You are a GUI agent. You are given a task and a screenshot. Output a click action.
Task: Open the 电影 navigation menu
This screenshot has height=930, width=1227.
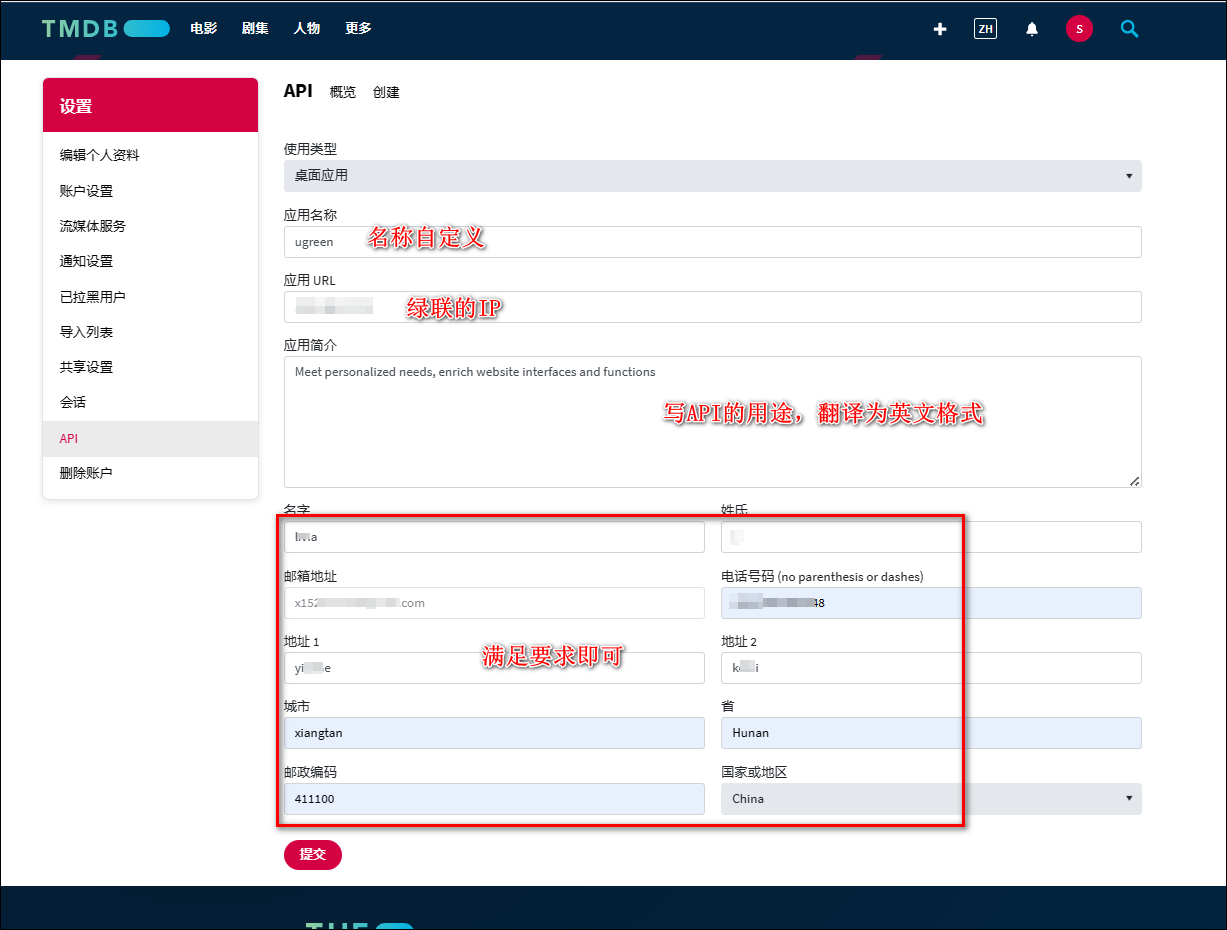point(204,29)
